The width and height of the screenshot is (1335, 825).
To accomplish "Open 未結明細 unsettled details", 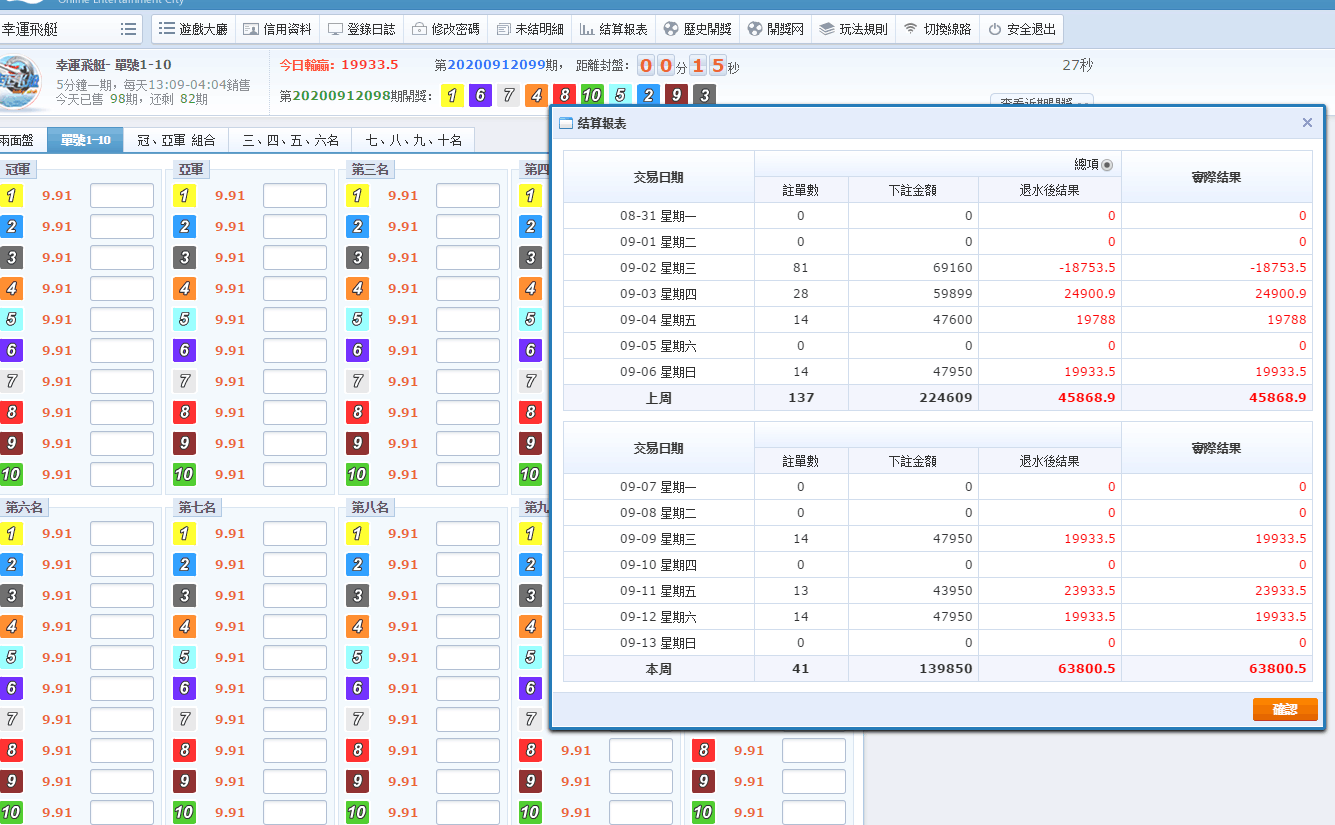I will tap(530, 29).
